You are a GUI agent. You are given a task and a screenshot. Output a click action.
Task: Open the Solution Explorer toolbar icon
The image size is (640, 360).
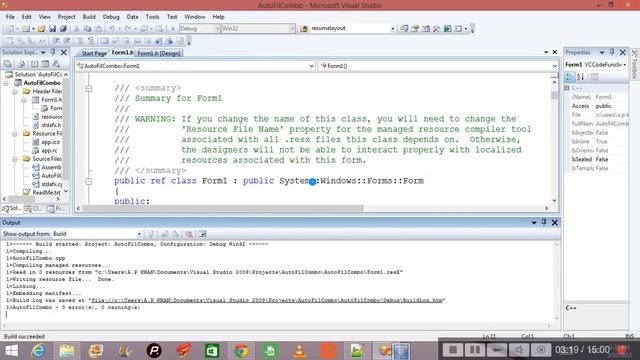coord(404,29)
